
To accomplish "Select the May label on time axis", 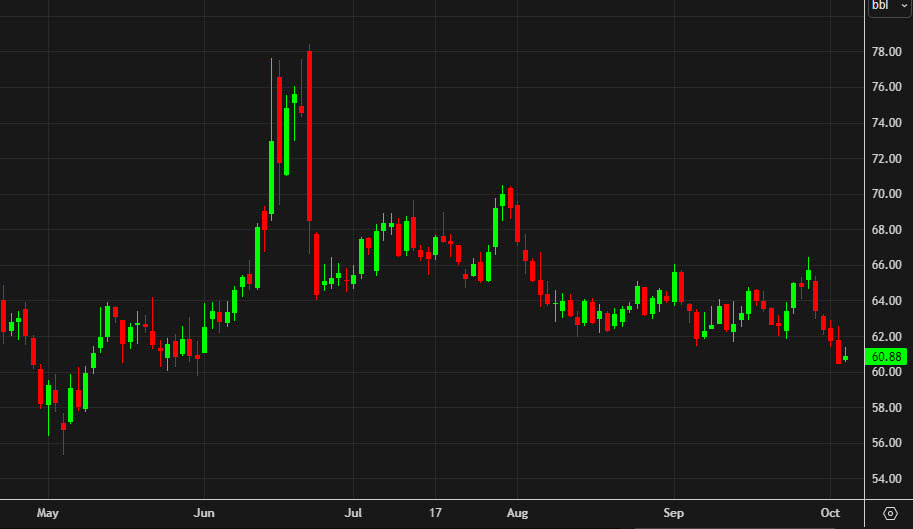I will pos(48,513).
